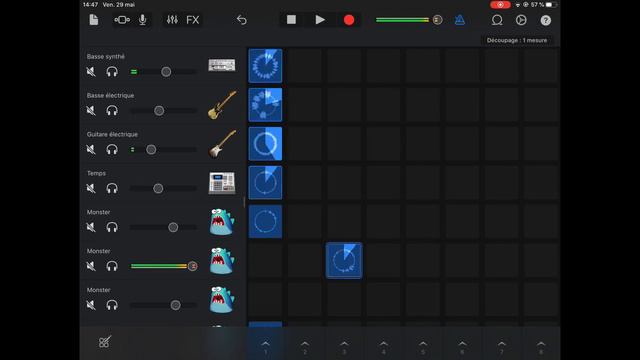Adjust the Temps track volume slider

[x=163, y=188]
